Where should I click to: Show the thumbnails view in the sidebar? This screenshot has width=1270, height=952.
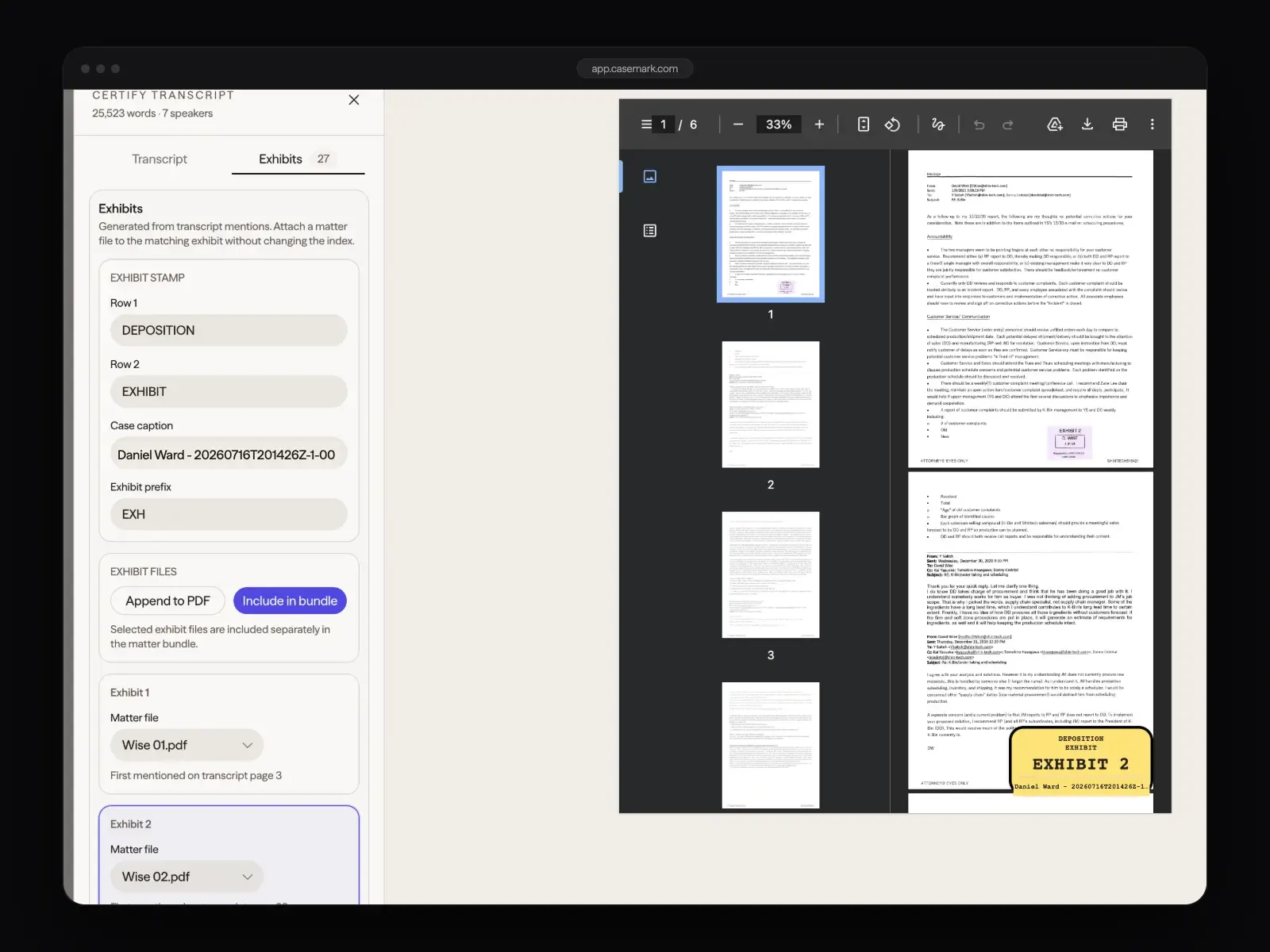click(650, 176)
